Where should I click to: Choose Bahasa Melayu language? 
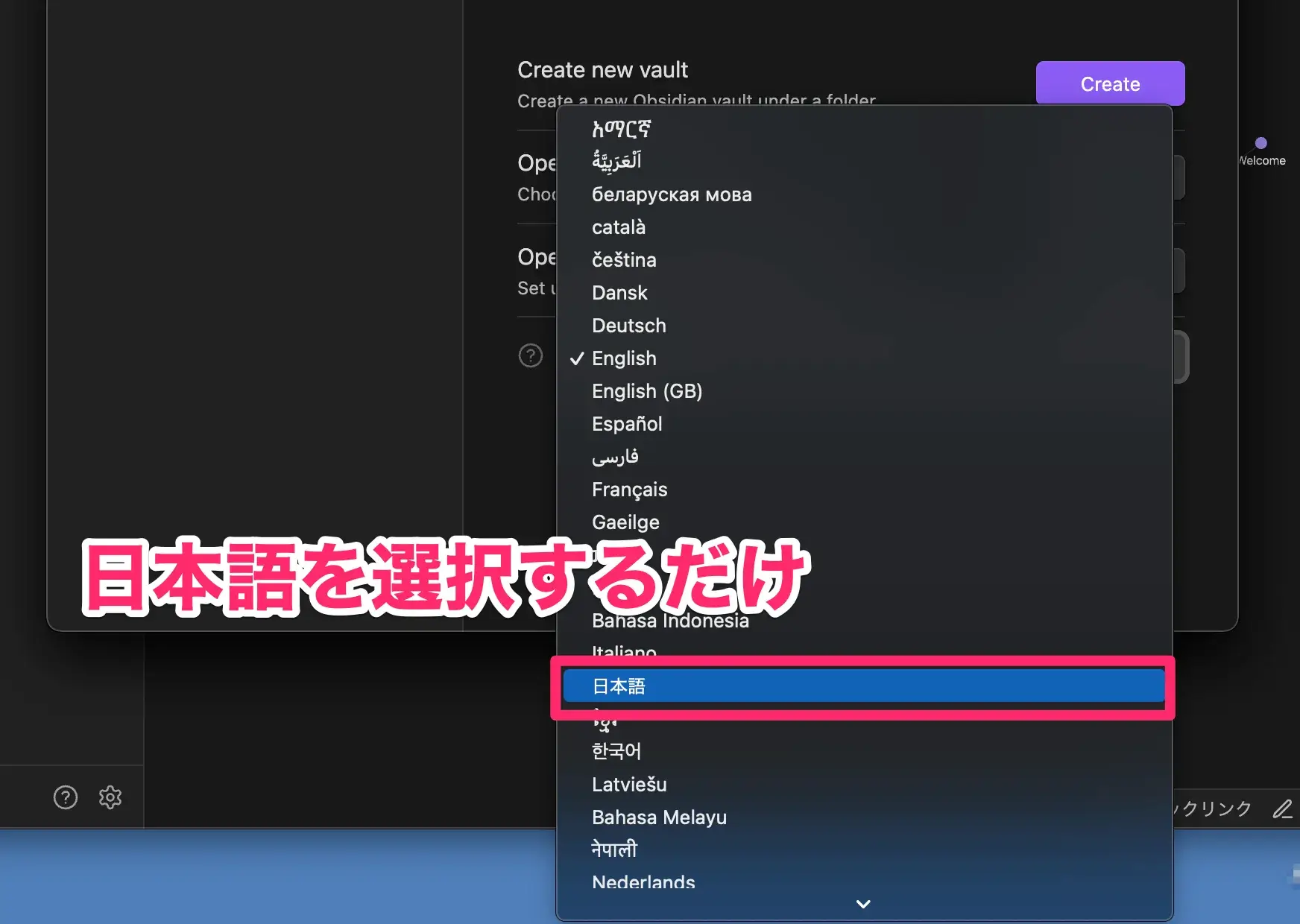pos(865,817)
